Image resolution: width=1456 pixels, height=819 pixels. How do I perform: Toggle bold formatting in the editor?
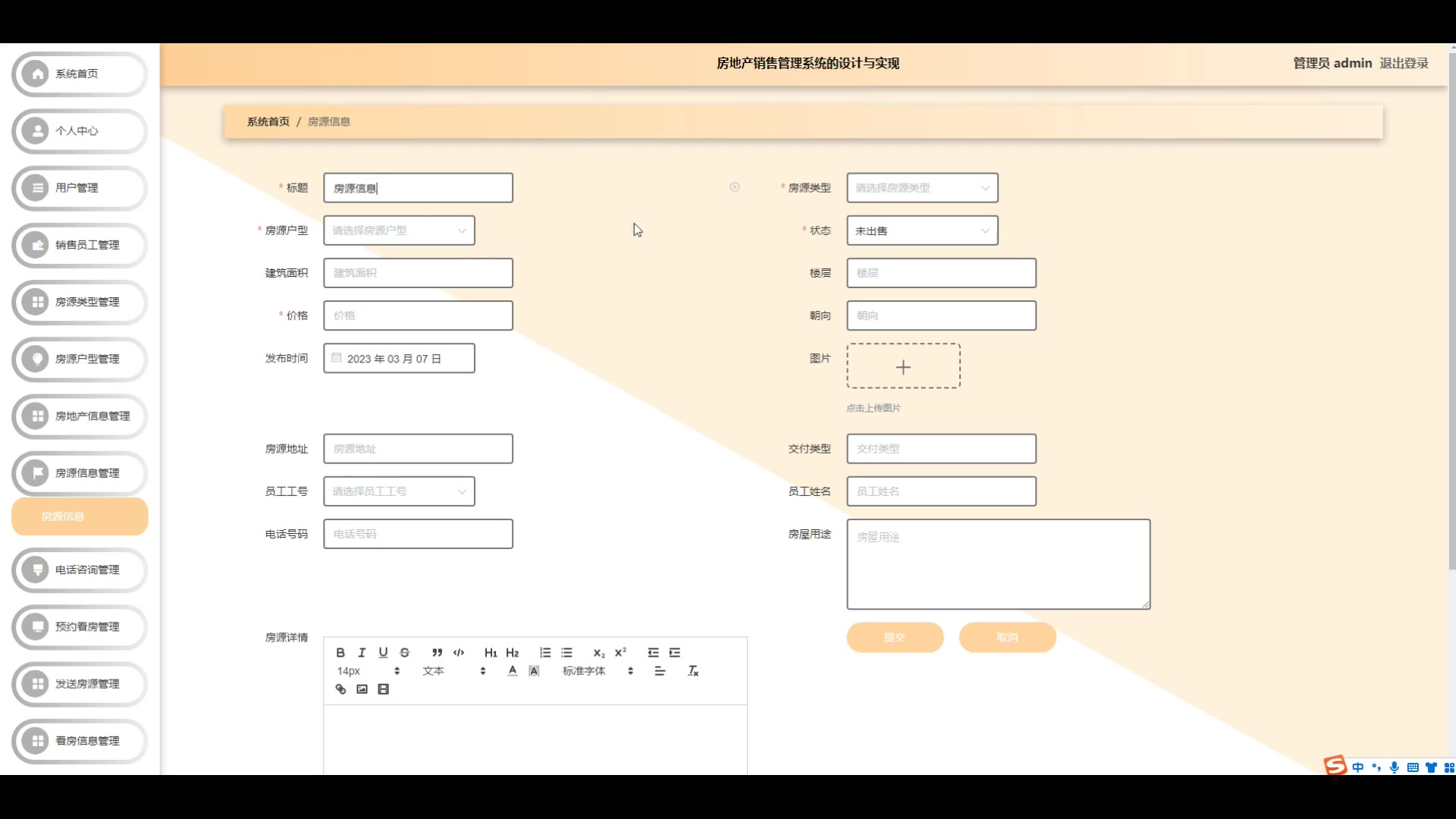click(x=340, y=652)
